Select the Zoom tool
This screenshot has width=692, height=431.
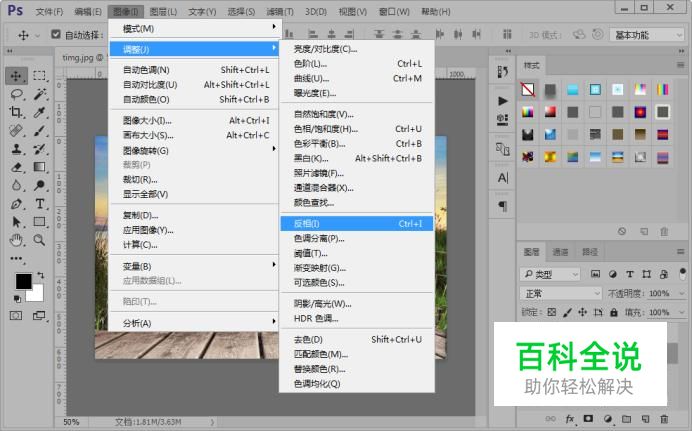click(40, 240)
